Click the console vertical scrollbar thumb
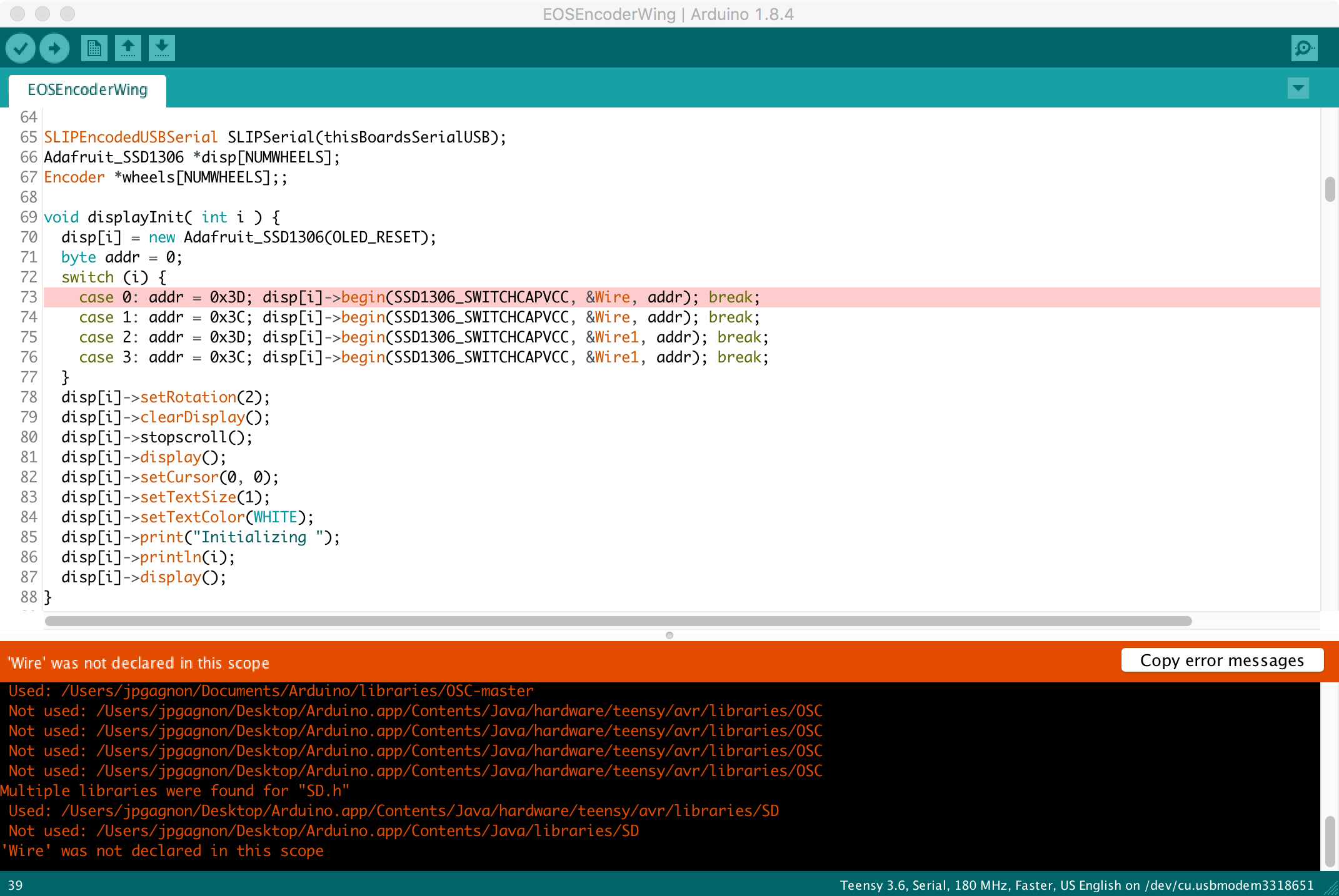The width and height of the screenshot is (1339, 896). (x=1330, y=842)
